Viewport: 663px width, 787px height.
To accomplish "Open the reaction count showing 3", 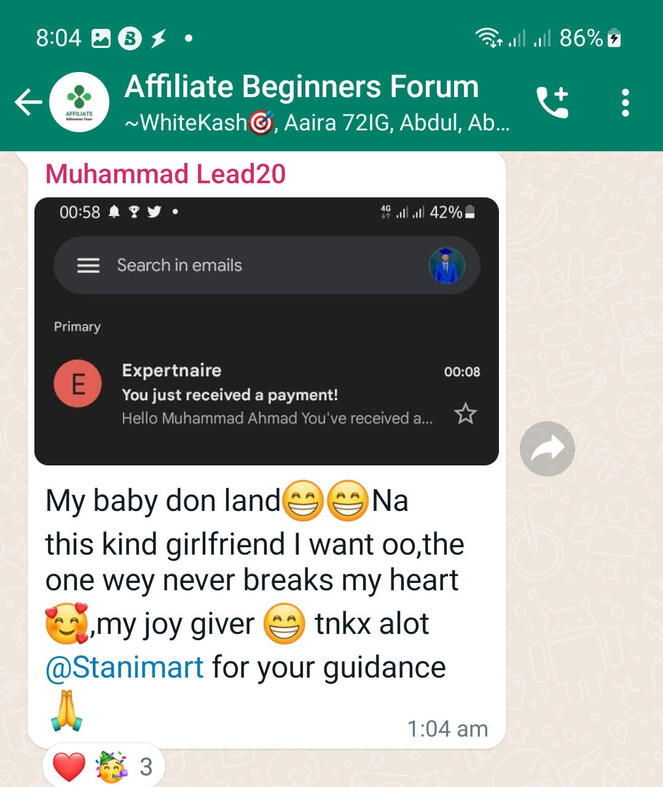I will coord(146,767).
